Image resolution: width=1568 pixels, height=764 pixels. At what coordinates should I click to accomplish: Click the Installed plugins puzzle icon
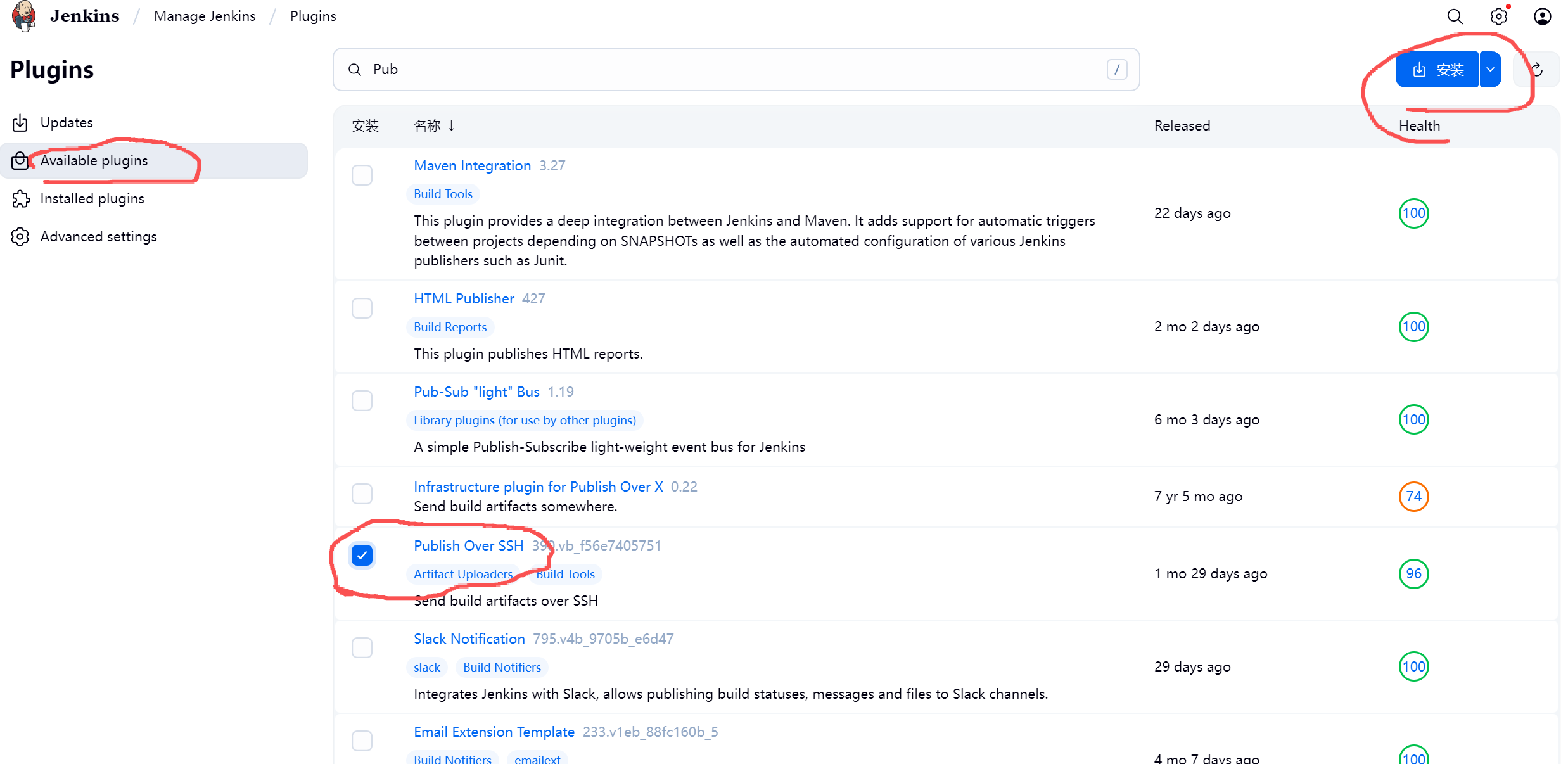point(20,199)
